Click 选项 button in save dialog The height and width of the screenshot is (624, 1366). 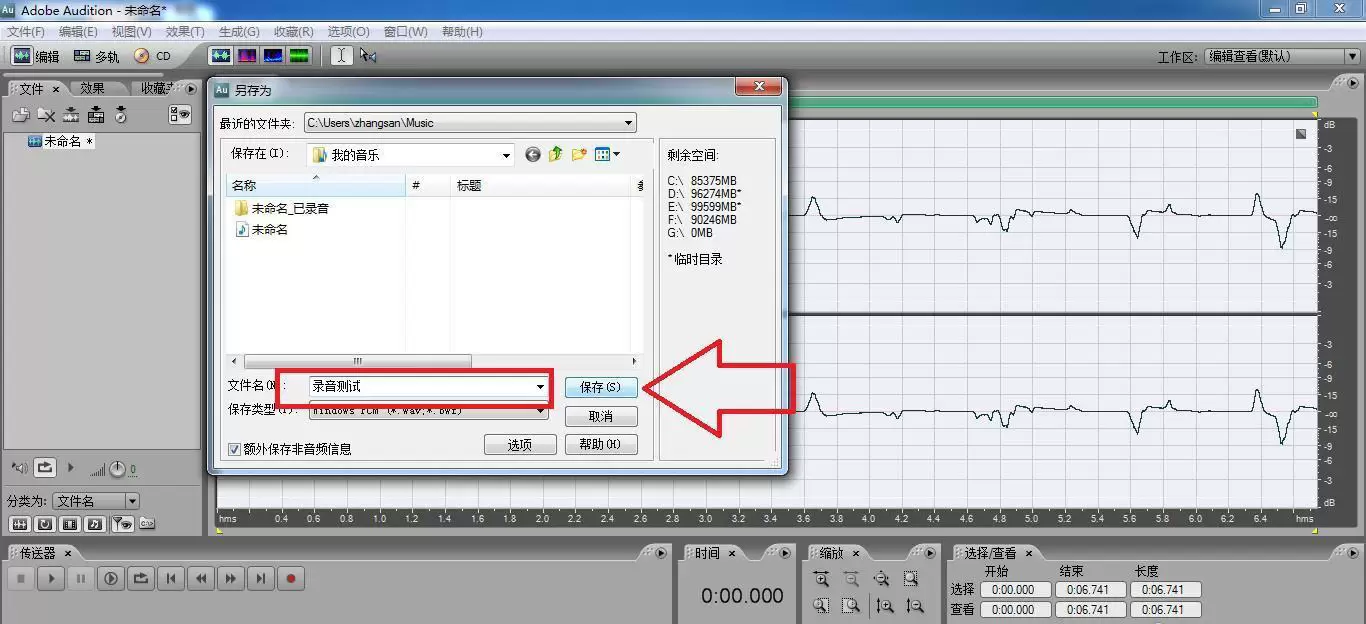520,445
